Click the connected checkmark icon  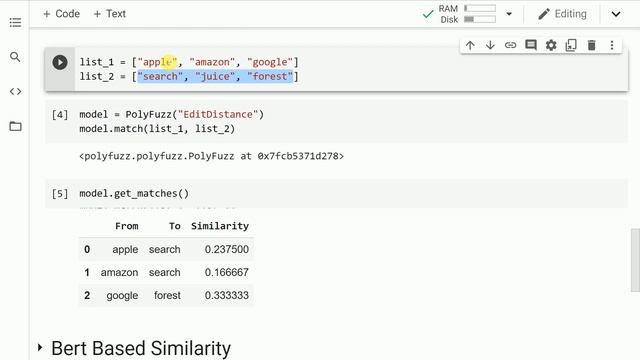tap(428, 14)
